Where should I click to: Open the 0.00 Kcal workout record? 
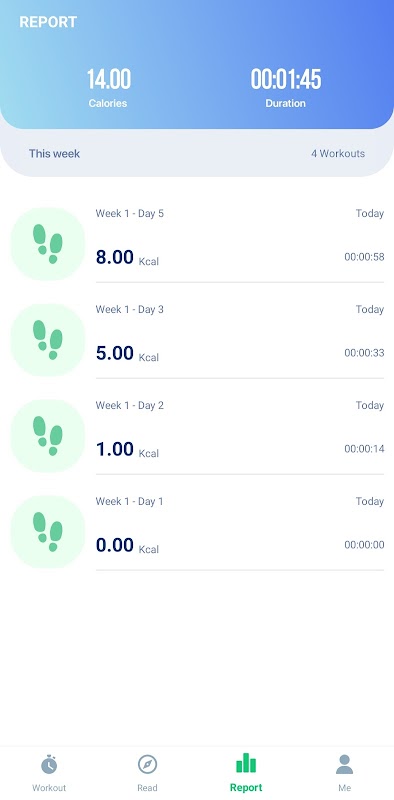(x=197, y=532)
